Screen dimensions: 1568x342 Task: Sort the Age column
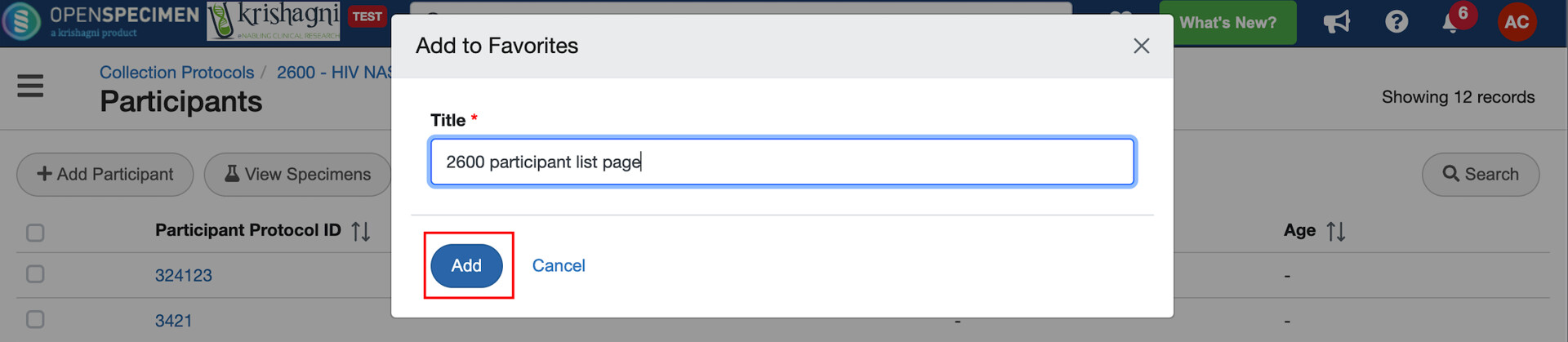1336,232
